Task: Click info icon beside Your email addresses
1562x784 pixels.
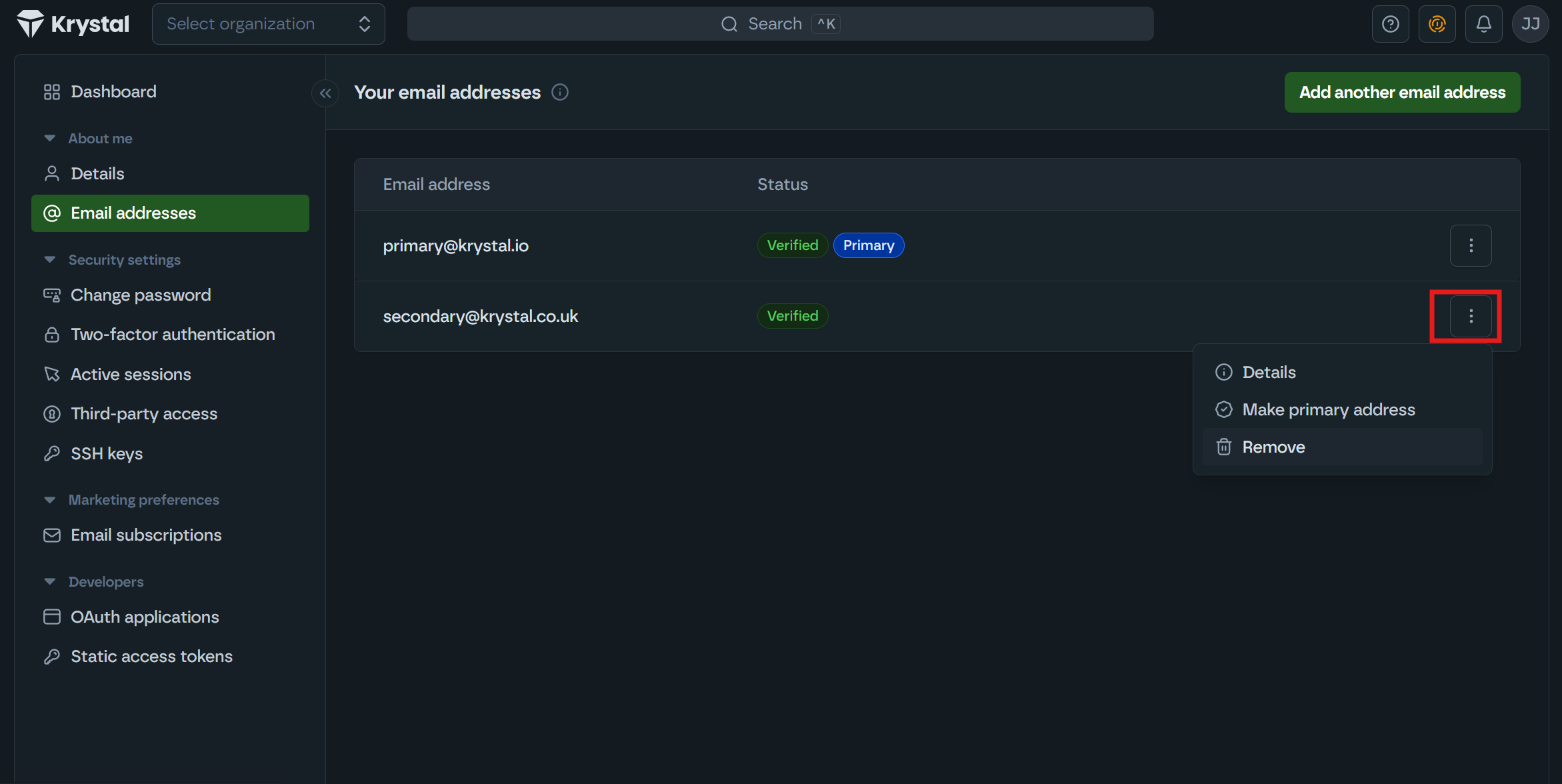Action: [x=560, y=93]
